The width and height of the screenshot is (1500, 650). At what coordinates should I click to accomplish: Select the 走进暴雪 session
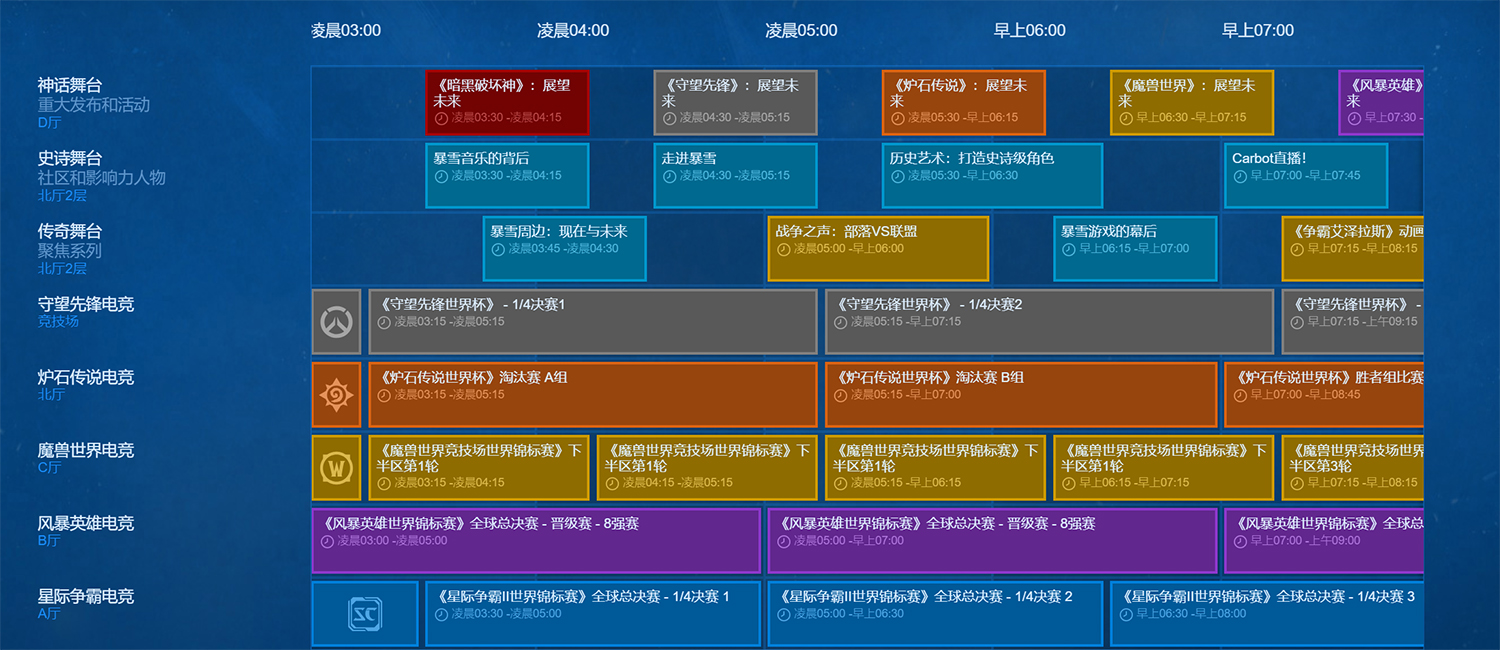736,176
